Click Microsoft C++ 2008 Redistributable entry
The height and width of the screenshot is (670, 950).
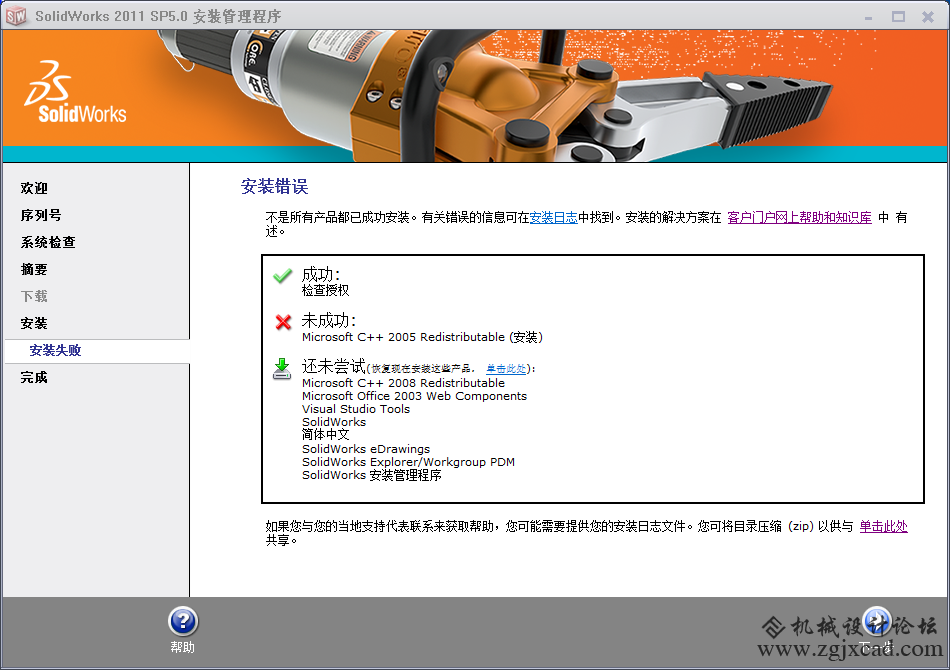coord(404,383)
